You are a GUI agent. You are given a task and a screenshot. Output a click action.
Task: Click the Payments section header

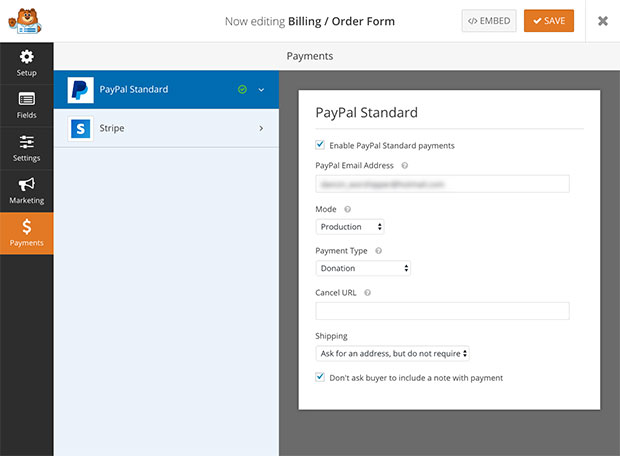click(310, 56)
